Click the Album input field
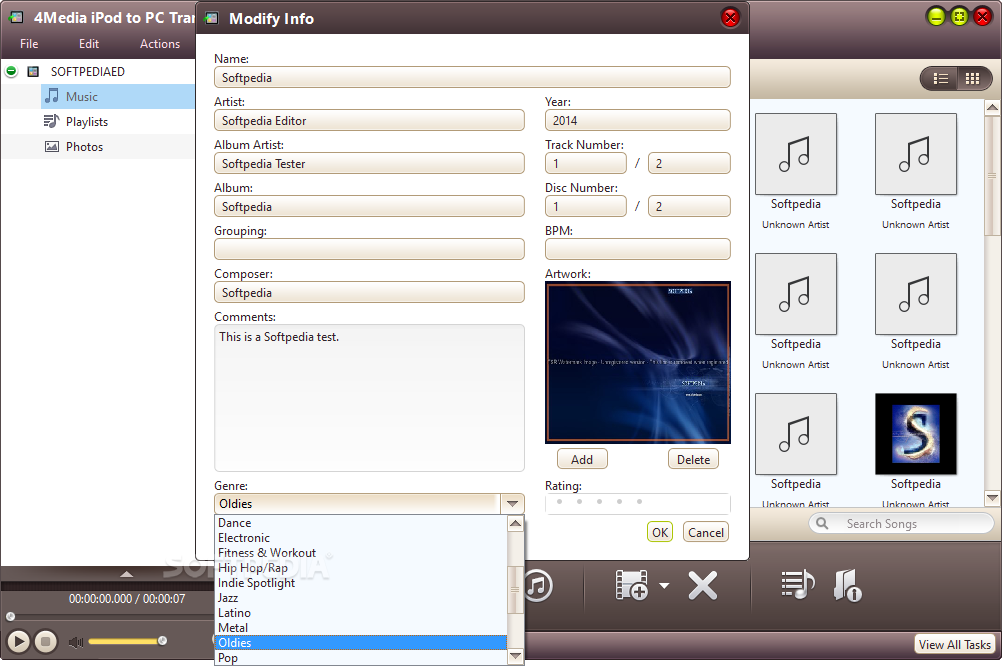The height and width of the screenshot is (666, 1002). [x=369, y=206]
